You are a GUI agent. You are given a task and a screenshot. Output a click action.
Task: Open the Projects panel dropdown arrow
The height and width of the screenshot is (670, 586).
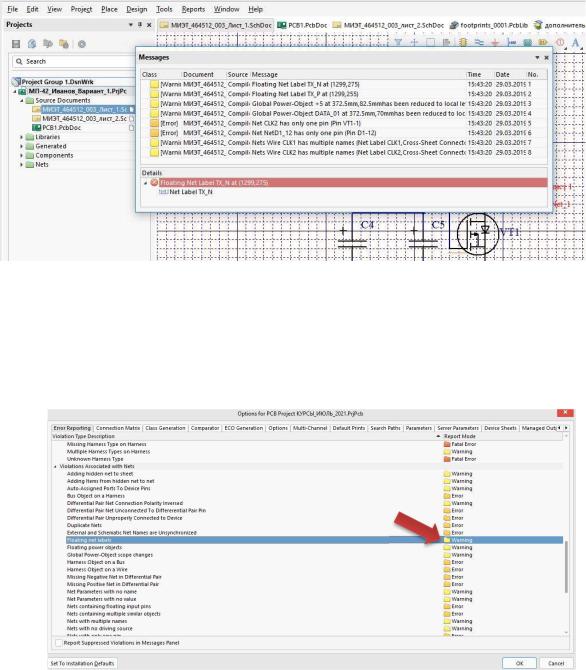coord(130,25)
